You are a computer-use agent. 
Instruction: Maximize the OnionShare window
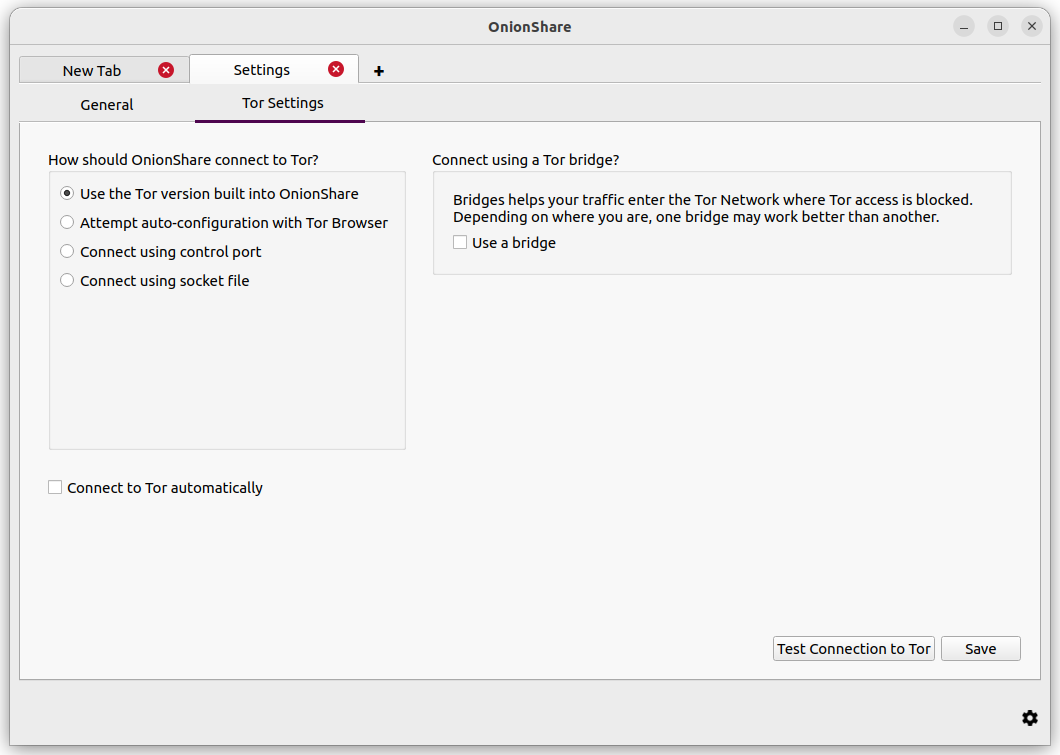pyautogui.click(x=998, y=26)
